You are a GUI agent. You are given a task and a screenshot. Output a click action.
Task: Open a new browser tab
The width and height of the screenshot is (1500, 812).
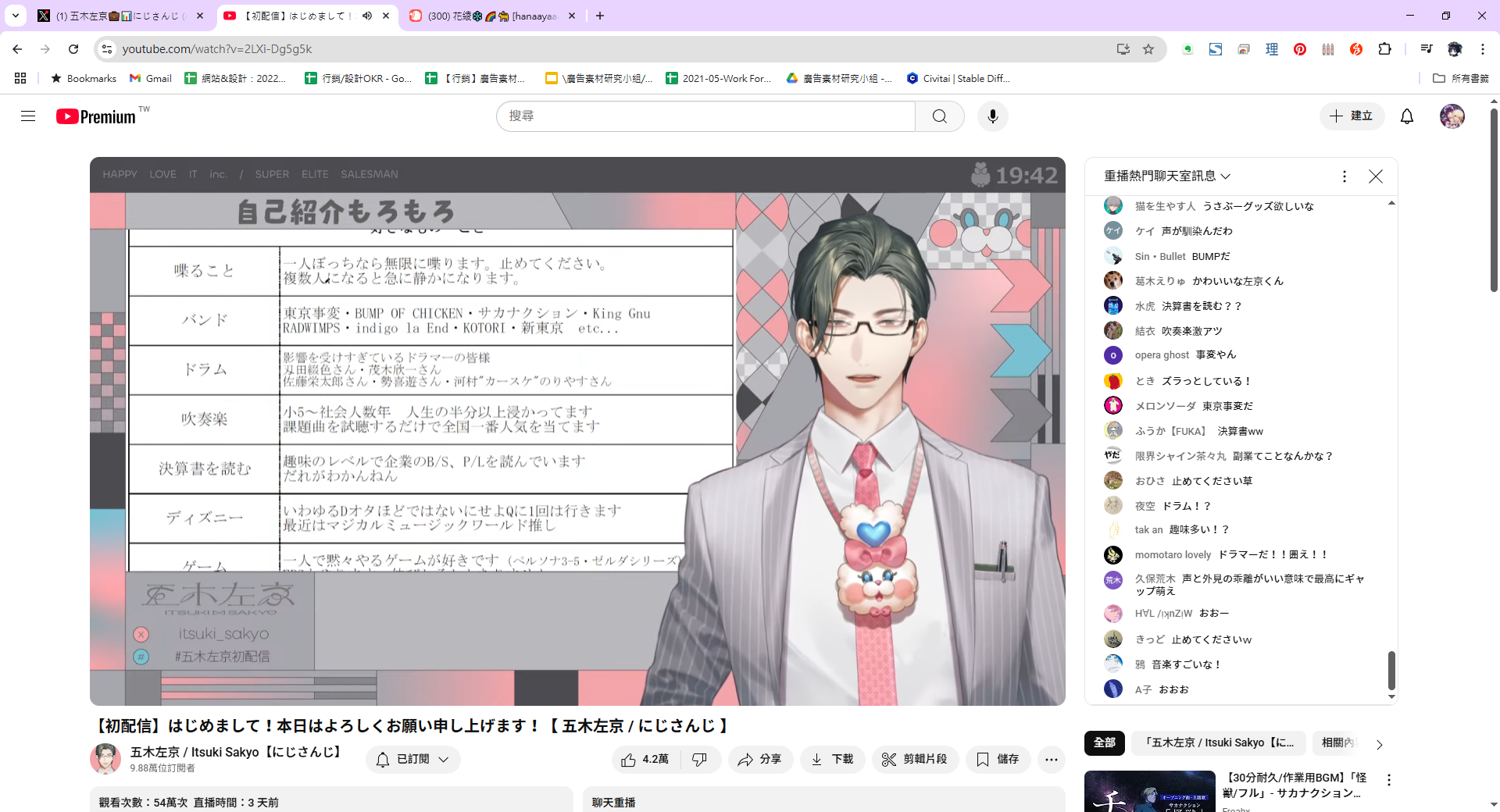pos(600,16)
